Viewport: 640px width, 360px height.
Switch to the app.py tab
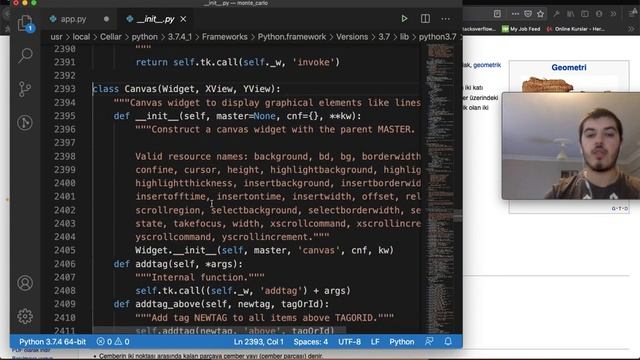click(x=73, y=19)
